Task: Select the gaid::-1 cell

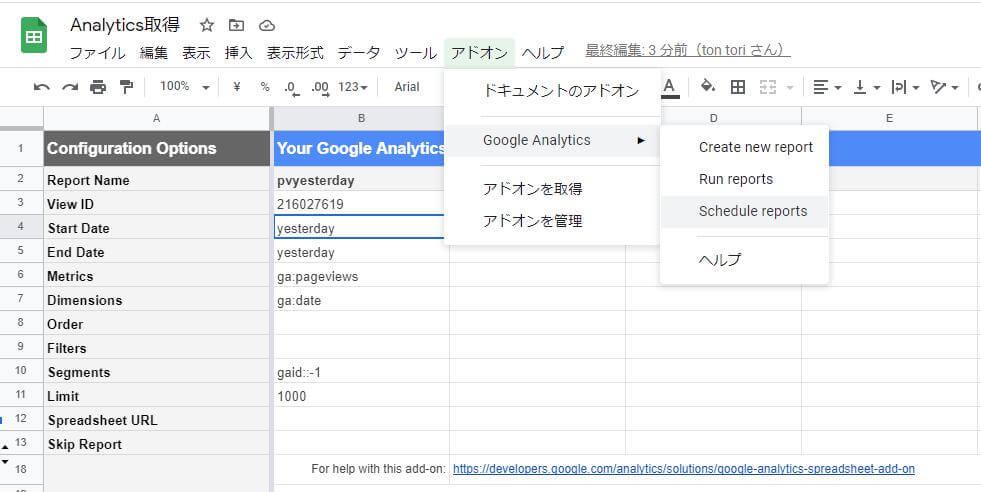Action: tap(361, 372)
